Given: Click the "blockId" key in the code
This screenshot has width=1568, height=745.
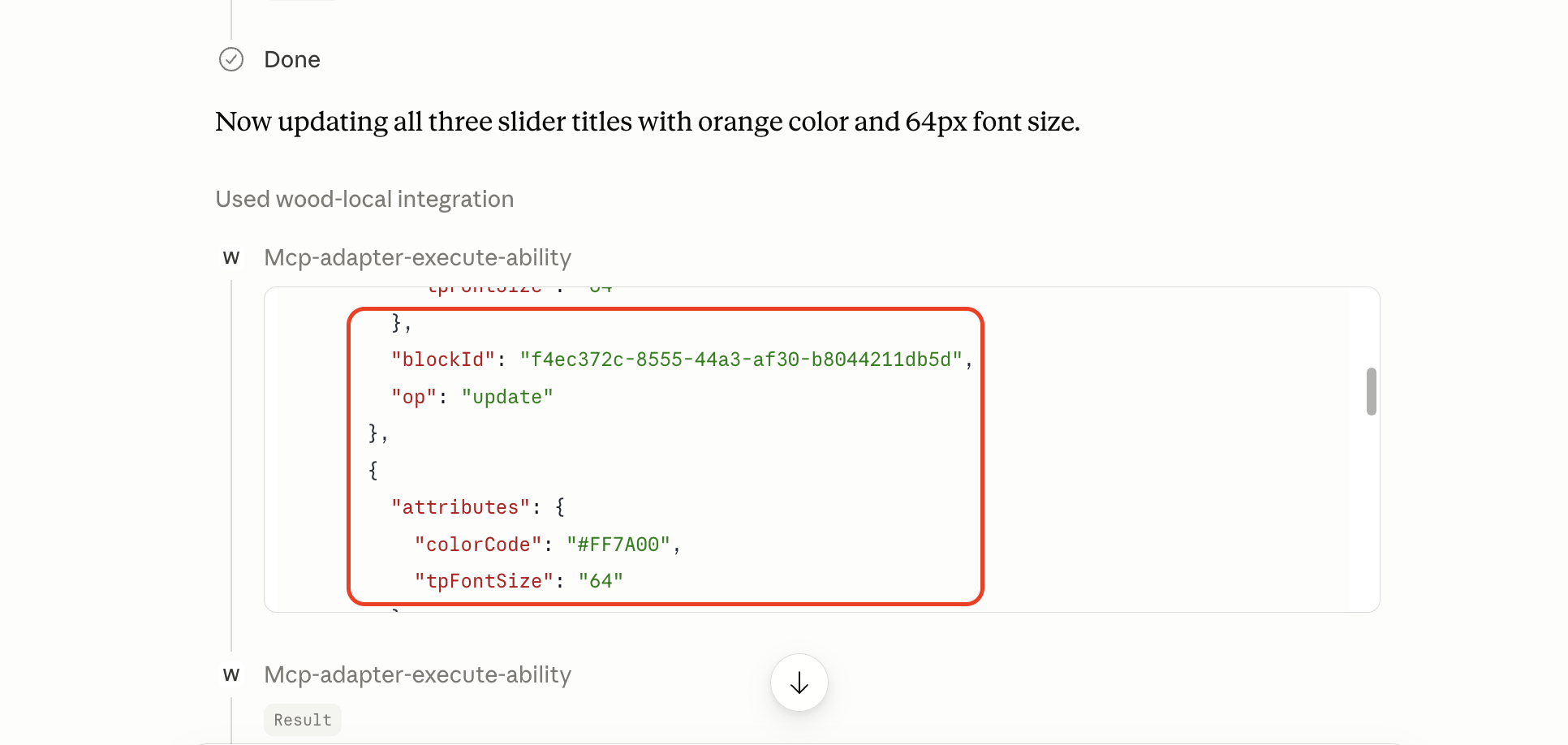Looking at the screenshot, I should [x=443, y=360].
